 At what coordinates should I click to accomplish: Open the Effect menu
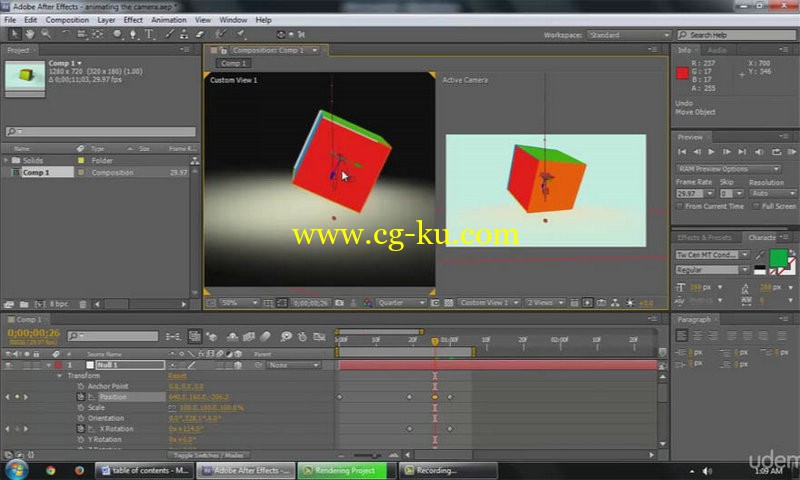click(133, 20)
